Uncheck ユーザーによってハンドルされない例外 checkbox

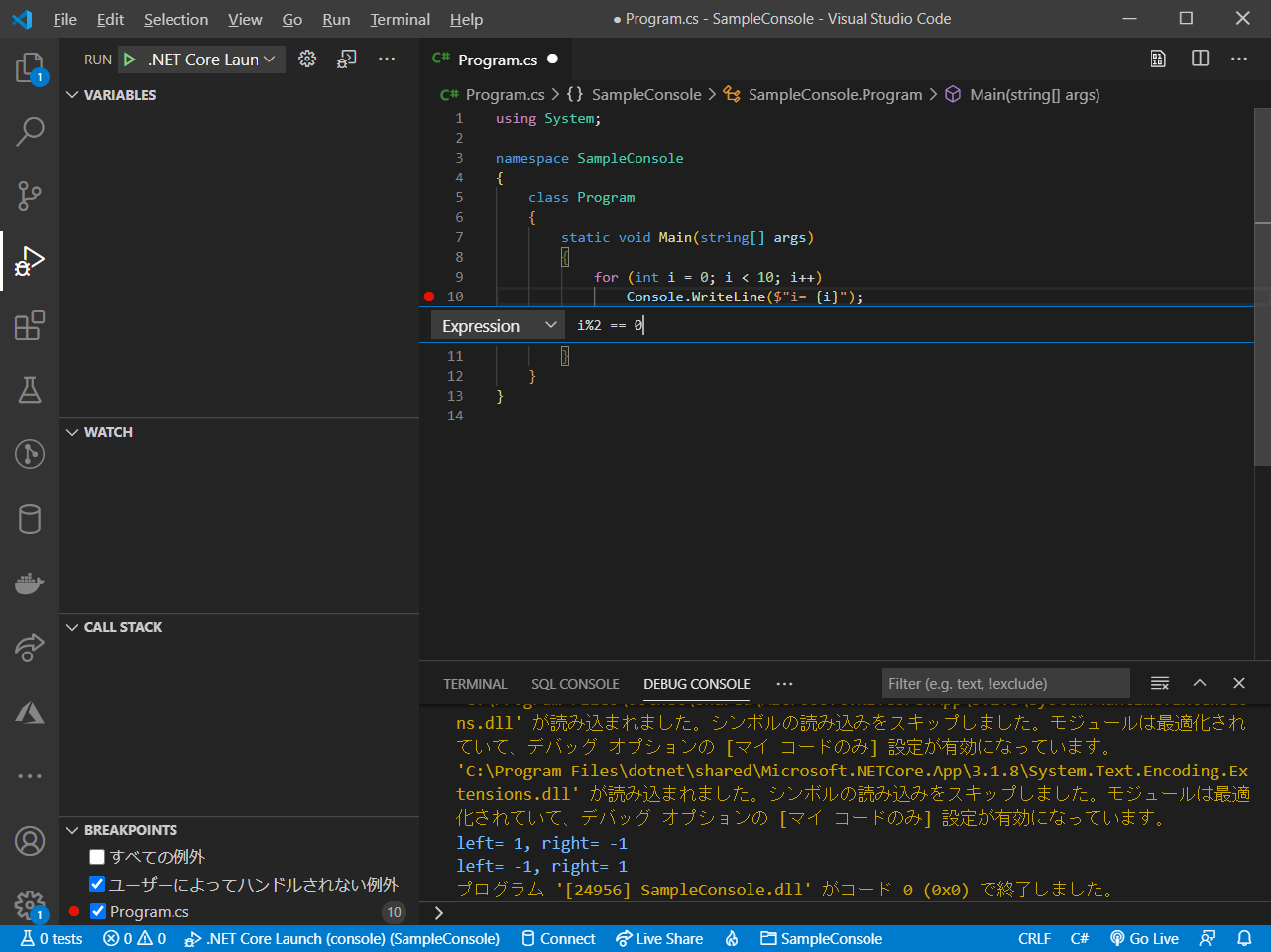pos(97,884)
